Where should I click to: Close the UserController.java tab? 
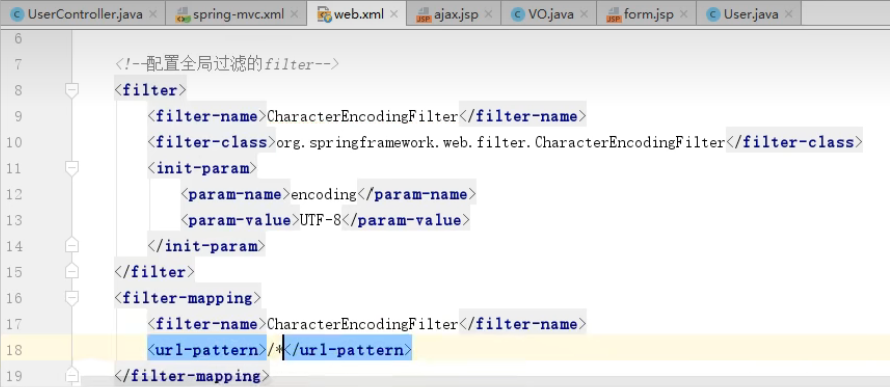pos(152,15)
